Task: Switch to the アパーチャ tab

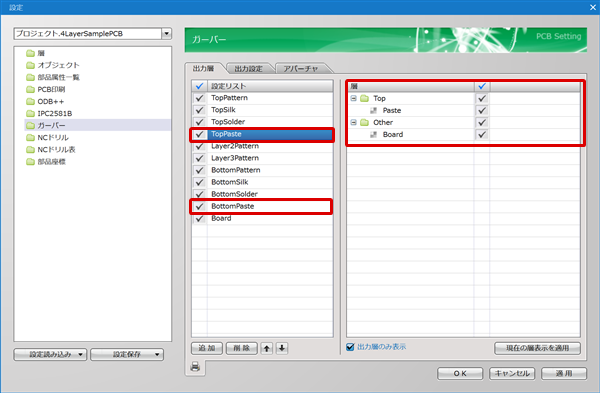Action: click(x=301, y=69)
